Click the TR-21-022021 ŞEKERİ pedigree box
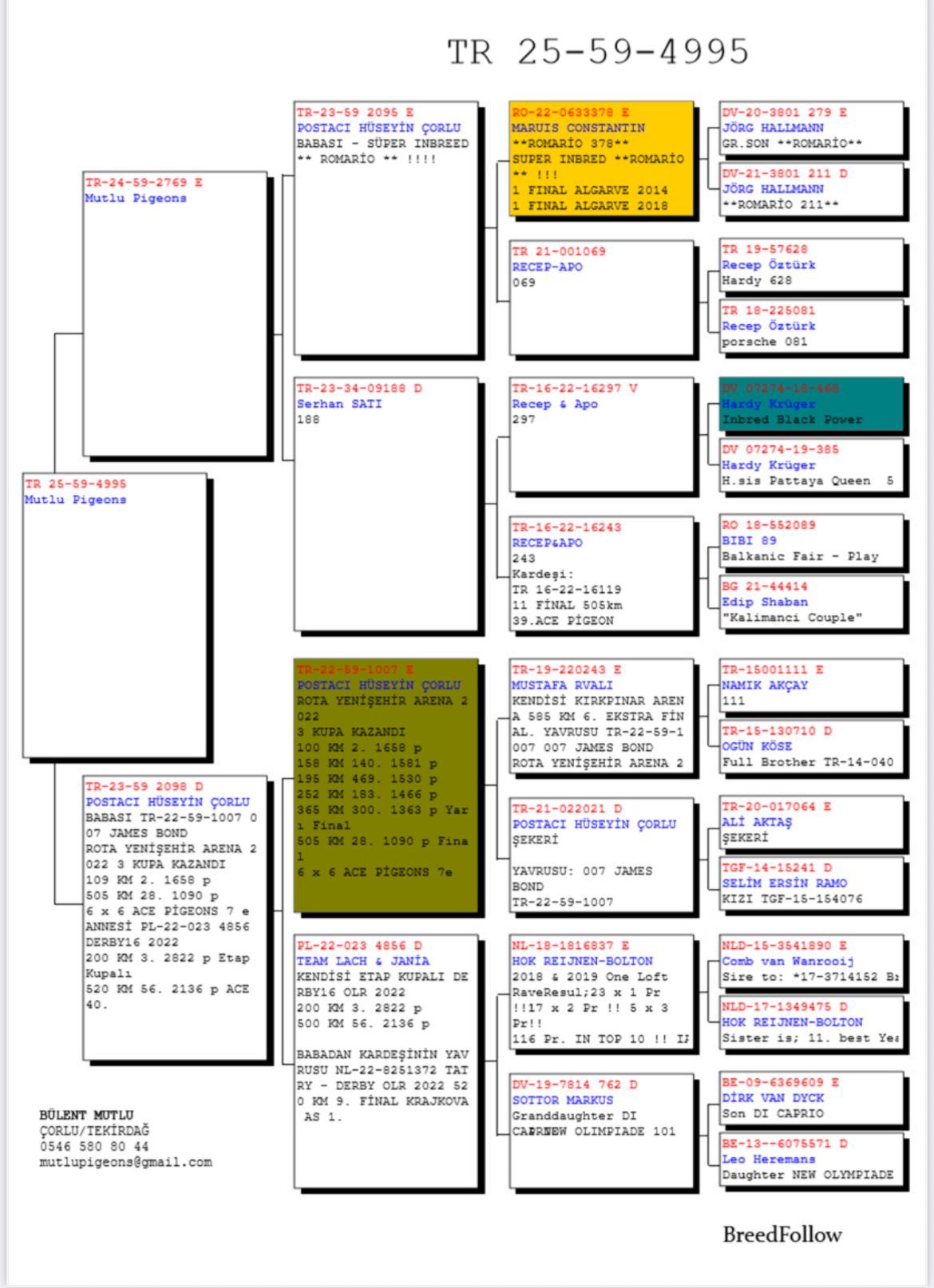Viewport: 934px width, 1288px height. pos(600,855)
